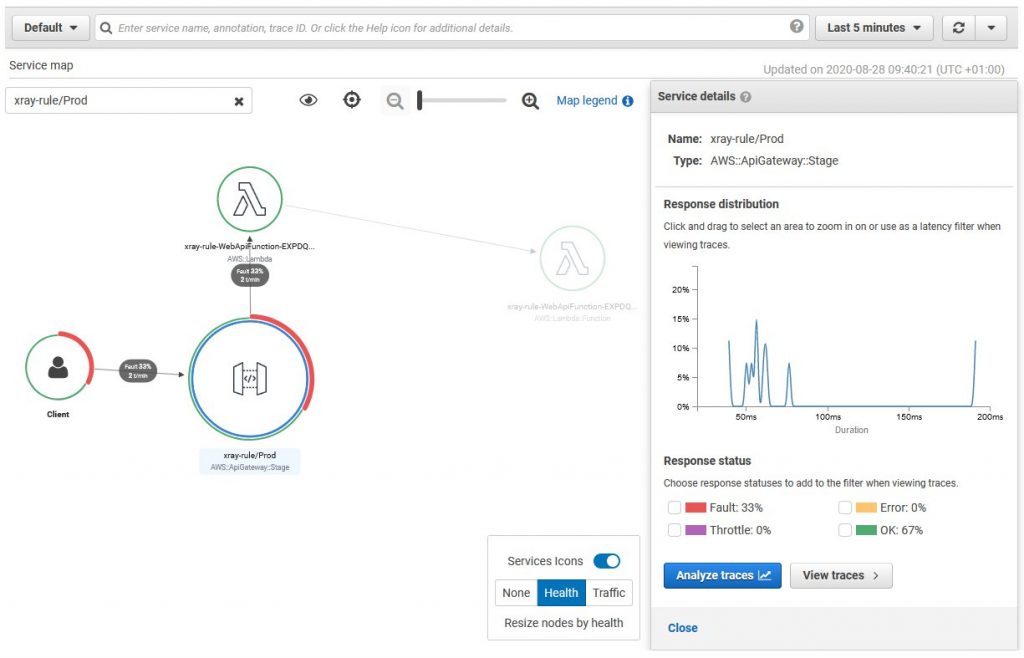Toggle the eye visibility icon

[x=308, y=100]
